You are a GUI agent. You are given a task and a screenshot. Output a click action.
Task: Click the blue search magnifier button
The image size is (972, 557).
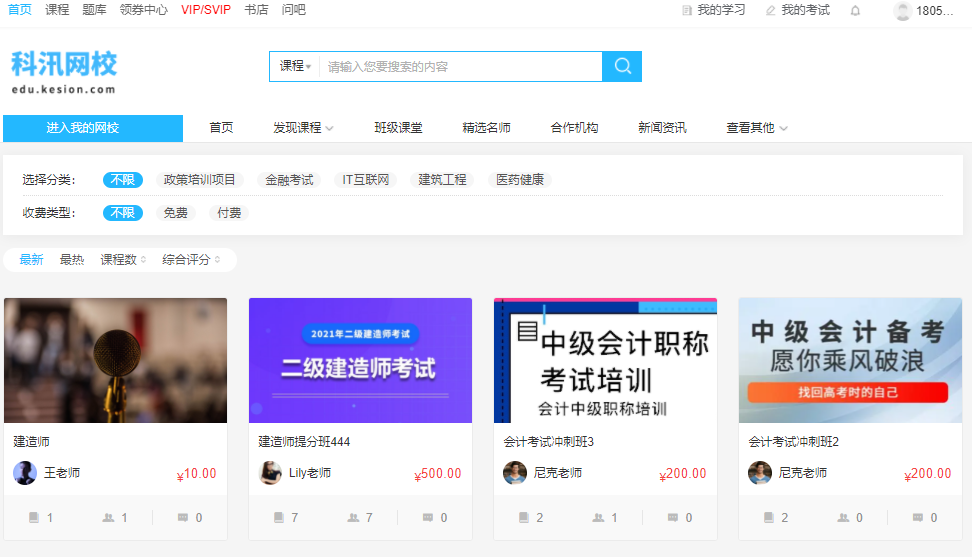coord(621,66)
